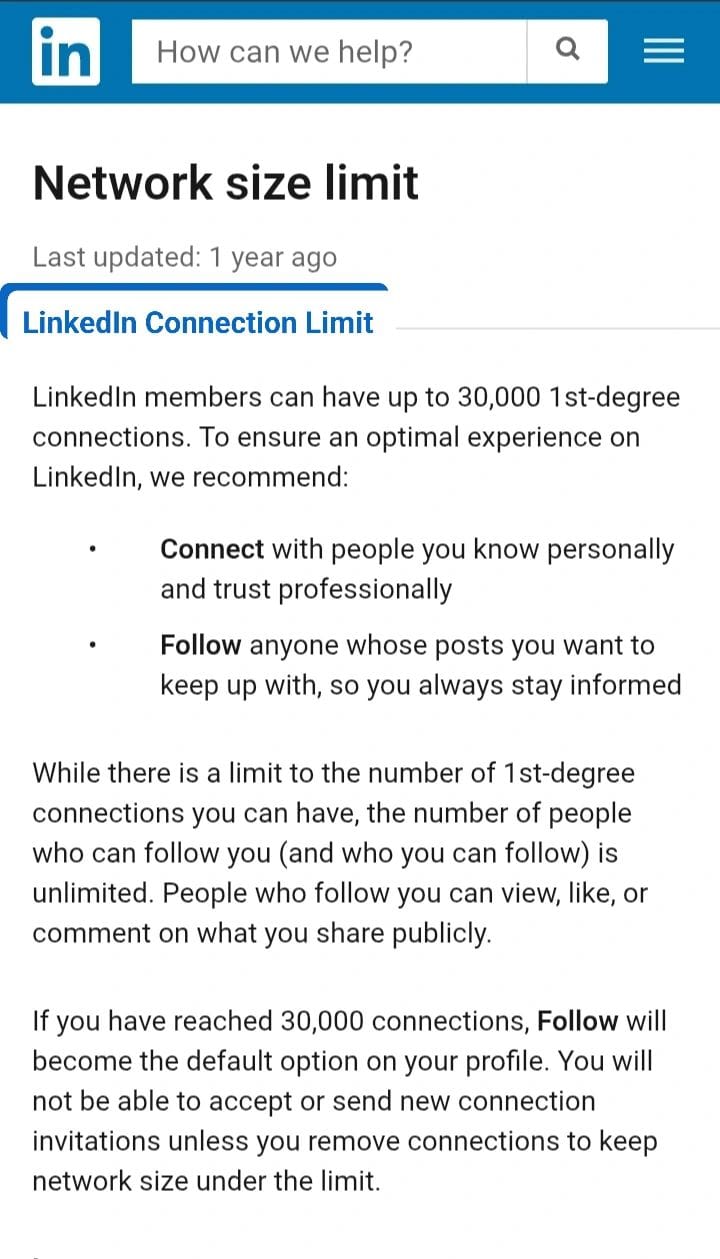Click the bullet dot beside "Follow anyone"
Image resolution: width=720 pixels, height=1259 pixels.
(x=92, y=645)
